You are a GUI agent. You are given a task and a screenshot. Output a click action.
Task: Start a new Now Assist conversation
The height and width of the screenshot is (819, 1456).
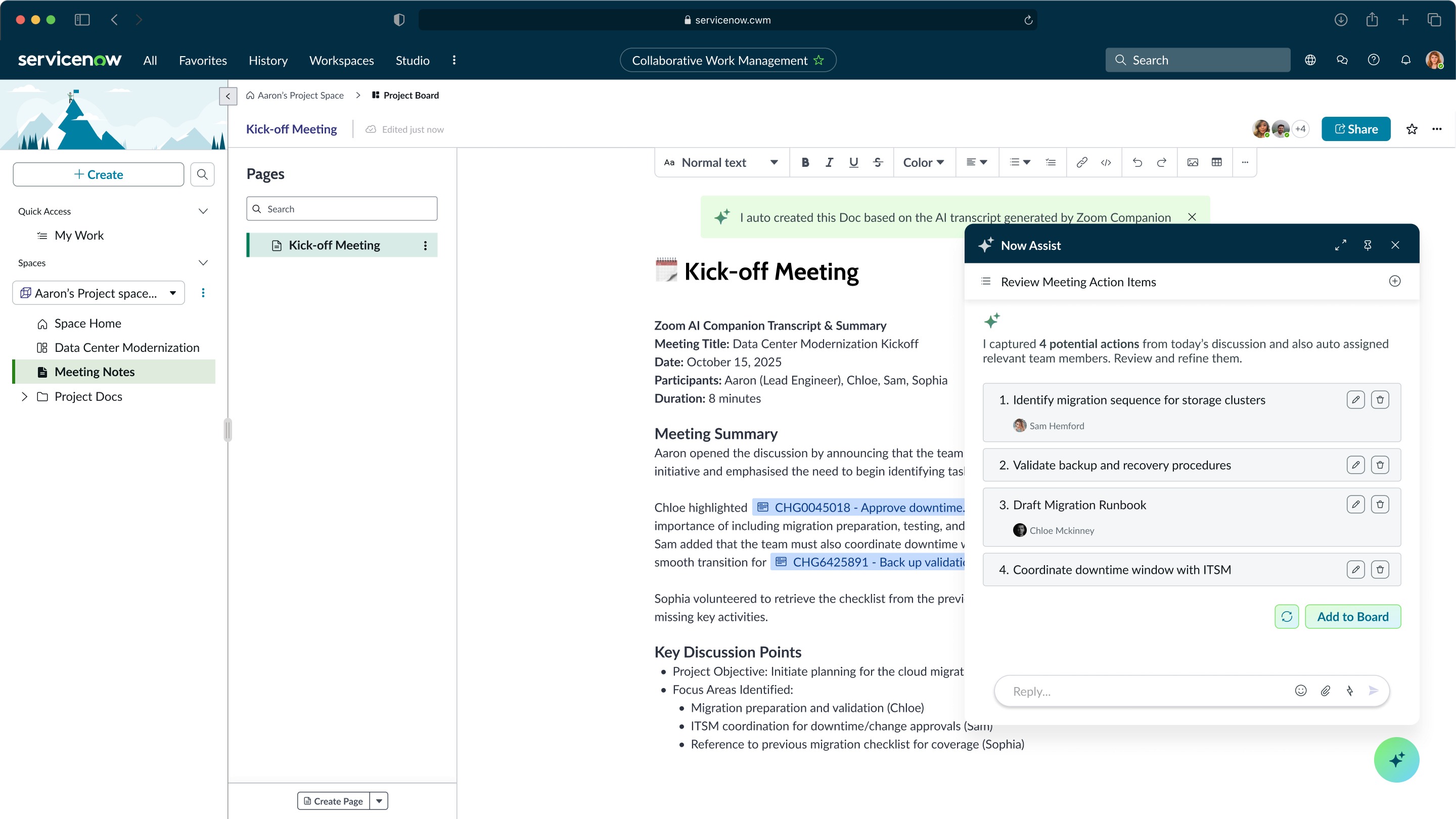click(1395, 282)
